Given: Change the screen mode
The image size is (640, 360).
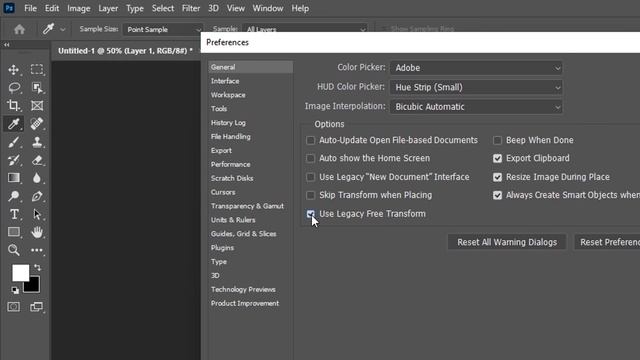Looking at the screenshot, I should (x=37, y=307).
